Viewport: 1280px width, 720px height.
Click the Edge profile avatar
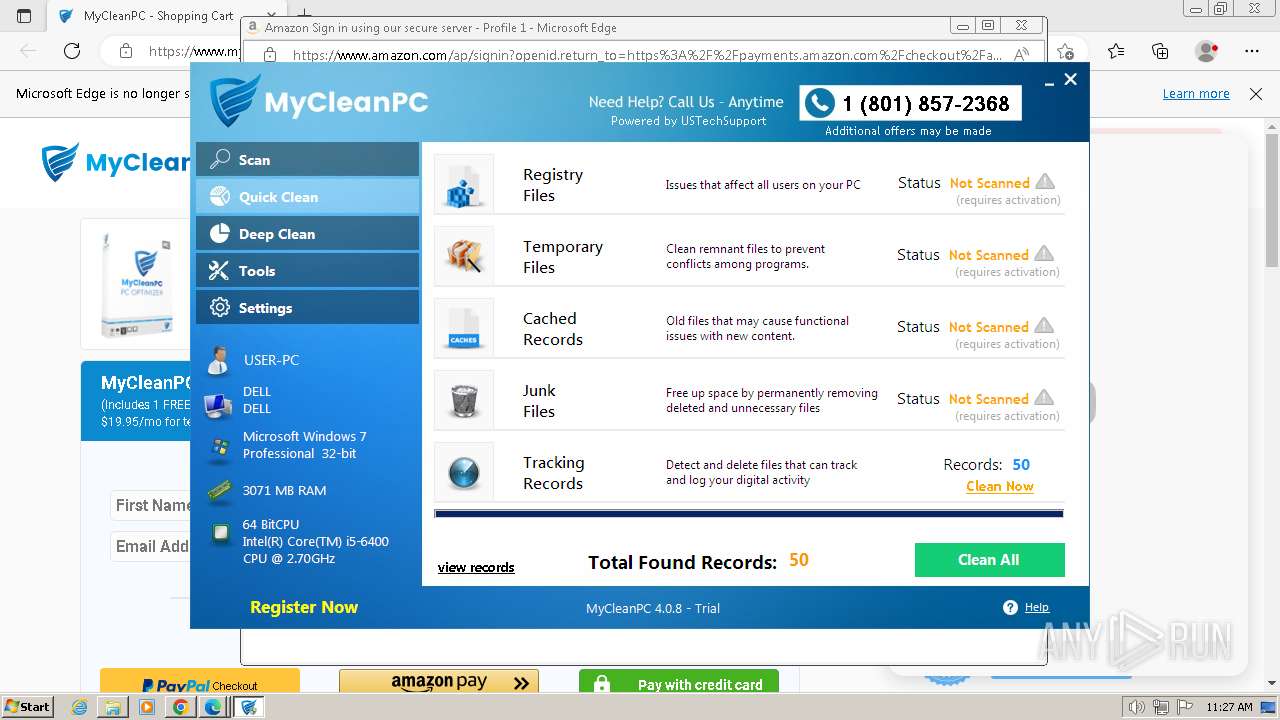1206,51
